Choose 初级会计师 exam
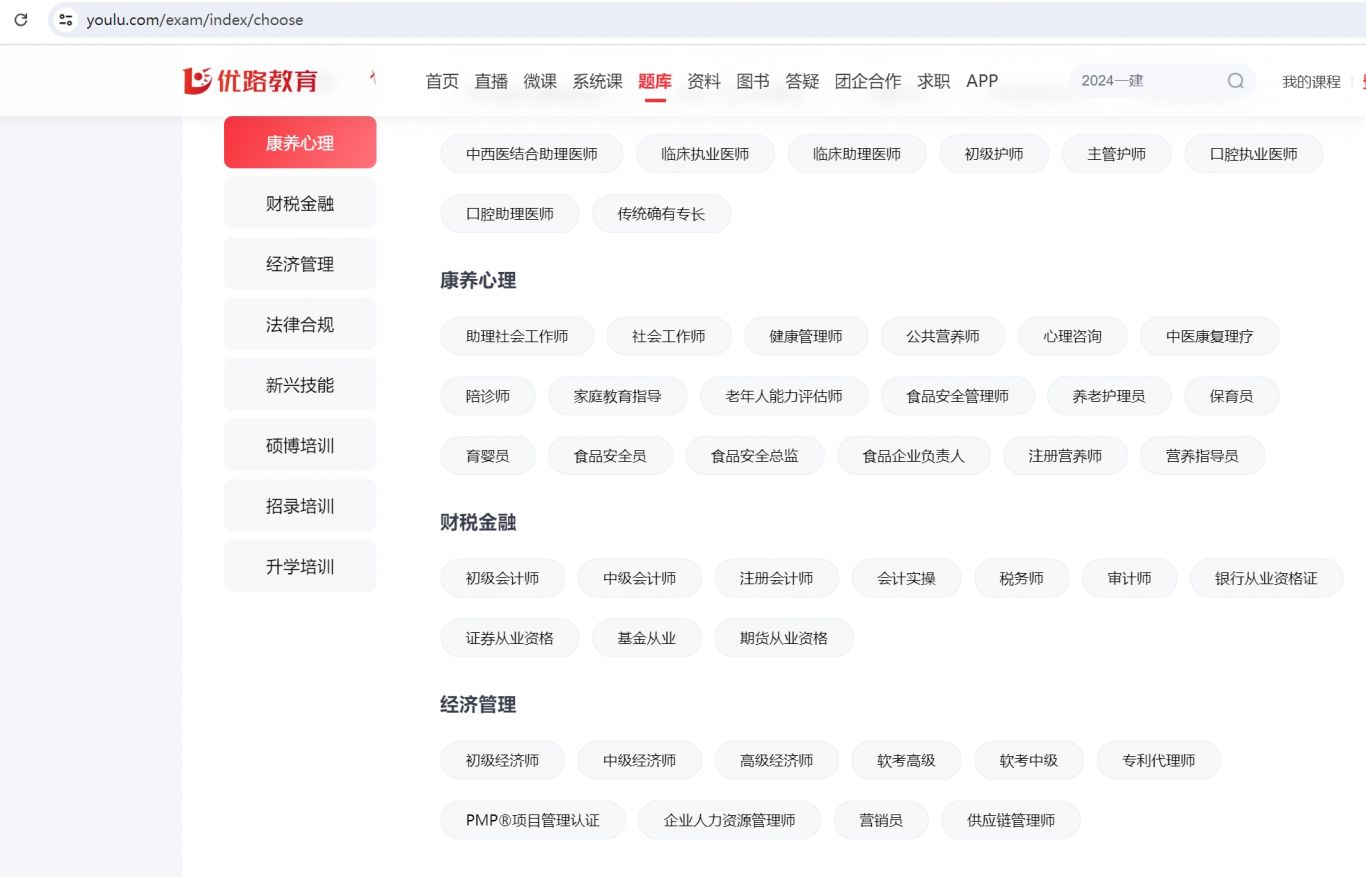This screenshot has height=877, width=1366. click(502, 578)
